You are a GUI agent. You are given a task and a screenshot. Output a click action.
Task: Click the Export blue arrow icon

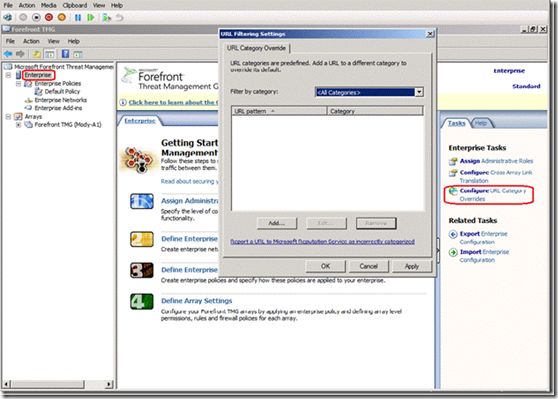tap(453, 234)
